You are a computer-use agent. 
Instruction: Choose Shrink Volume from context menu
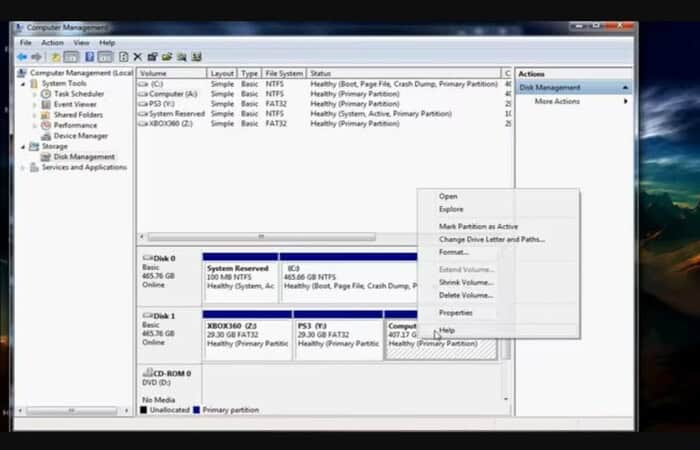[498, 283]
